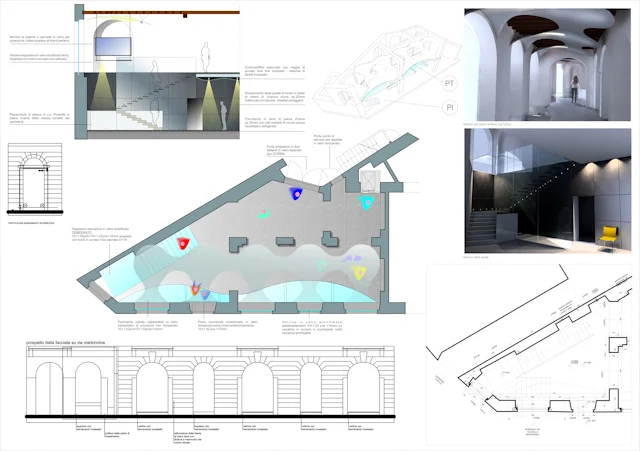This screenshot has height=451, width=640.
Task: Click the dark blue display marker on plan
Action: coord(296,193)
